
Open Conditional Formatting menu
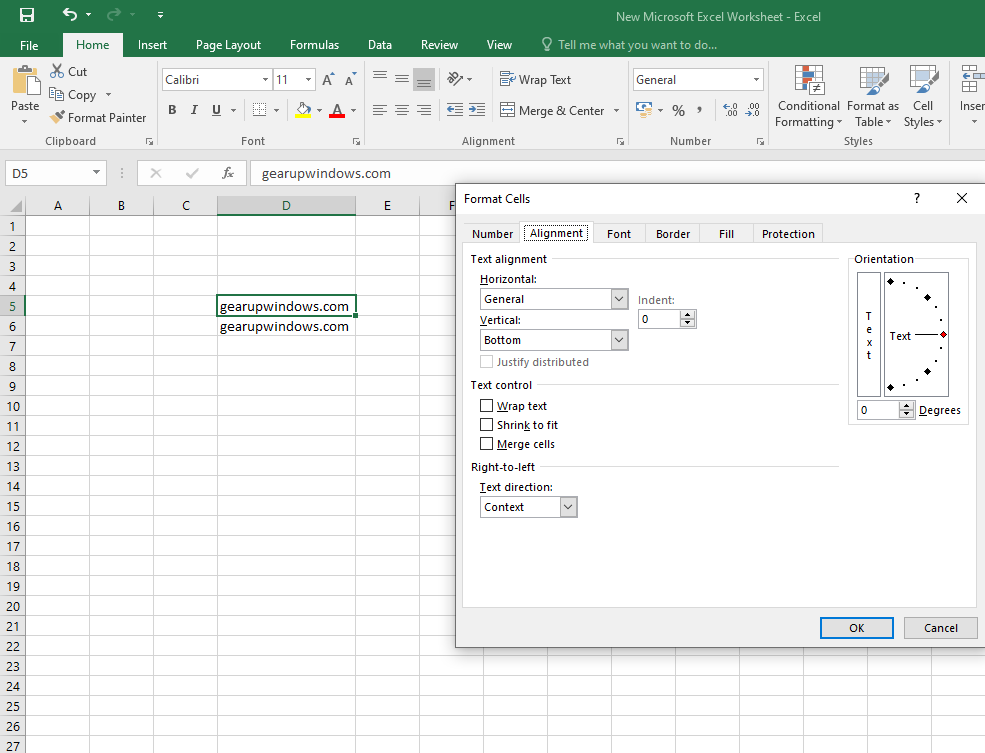tap(808, 96)
